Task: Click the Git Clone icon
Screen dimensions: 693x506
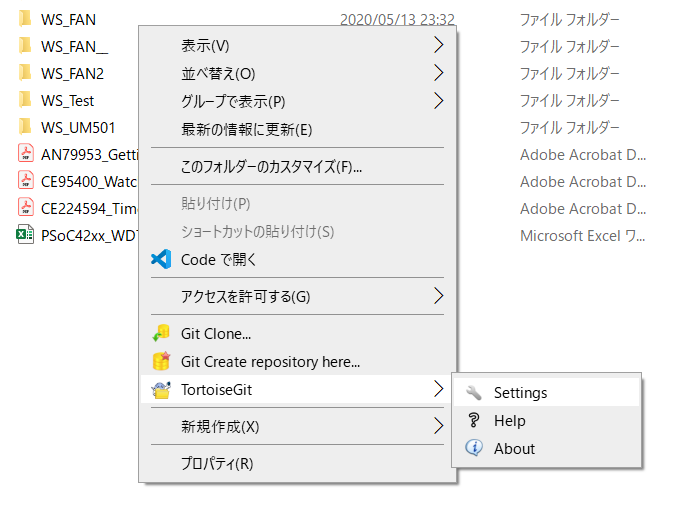Action: [x=161, y=334]
